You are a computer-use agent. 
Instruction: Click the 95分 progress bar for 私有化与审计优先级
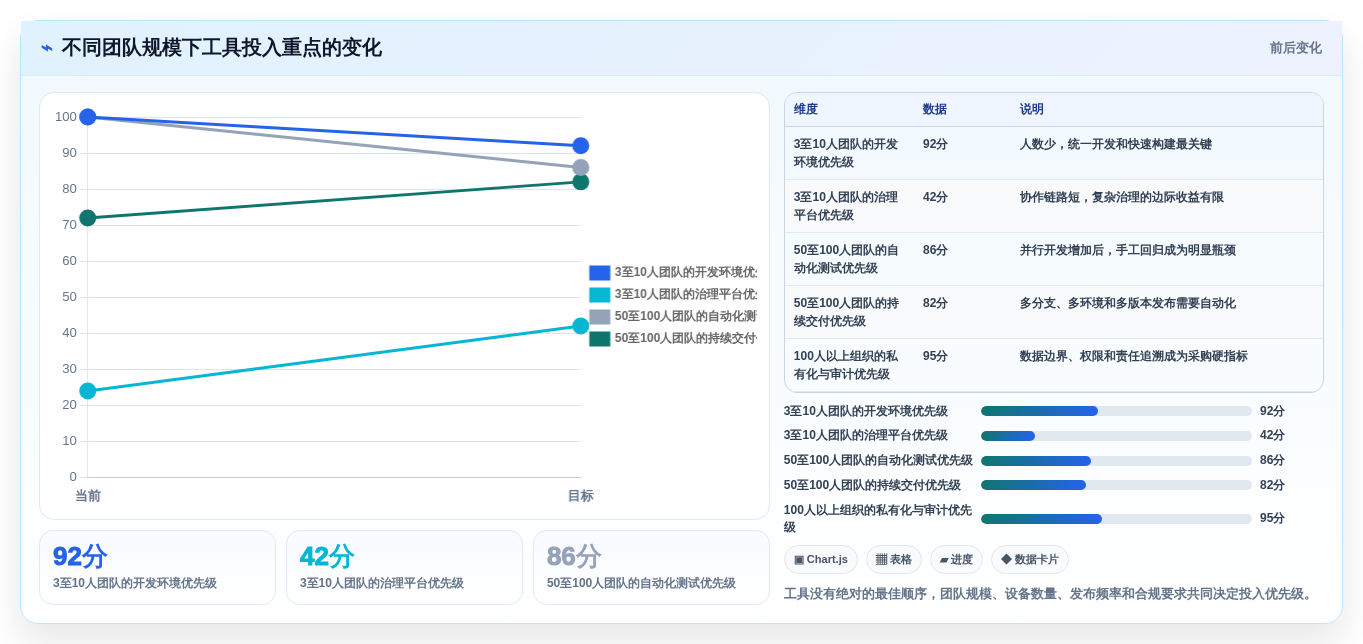1116,519
